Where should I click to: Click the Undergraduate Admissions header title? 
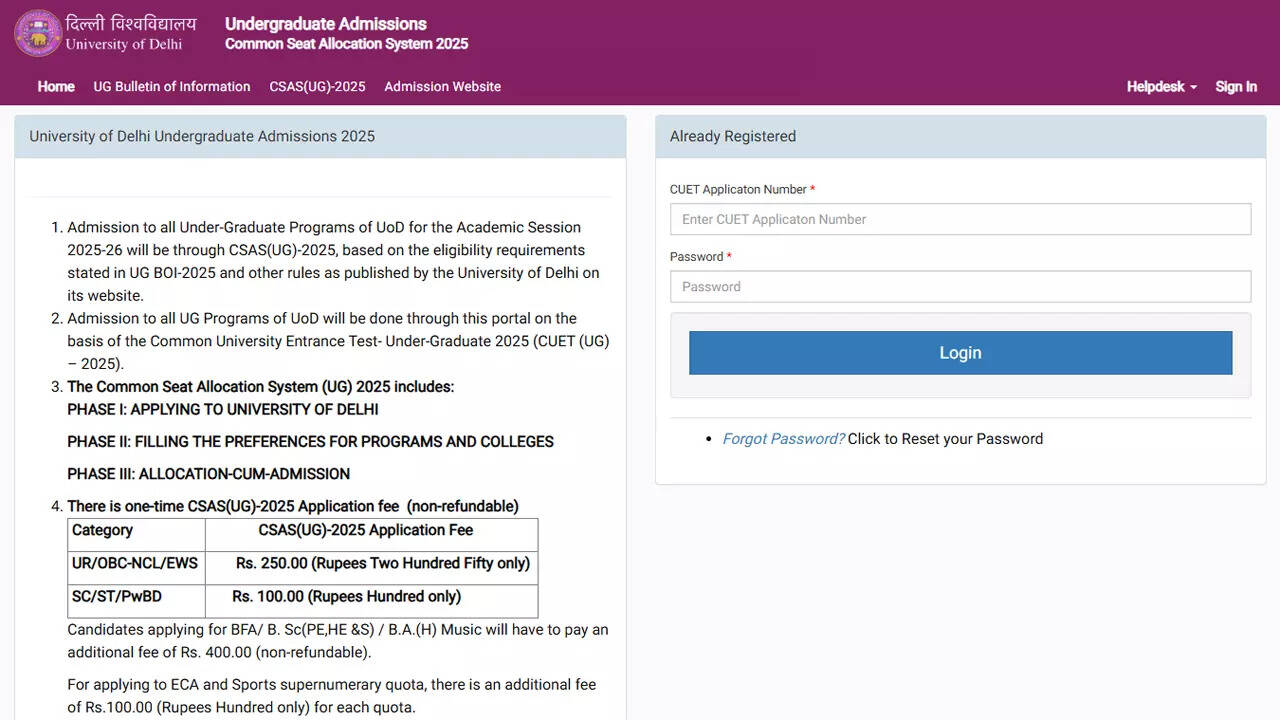click(326, 24)
